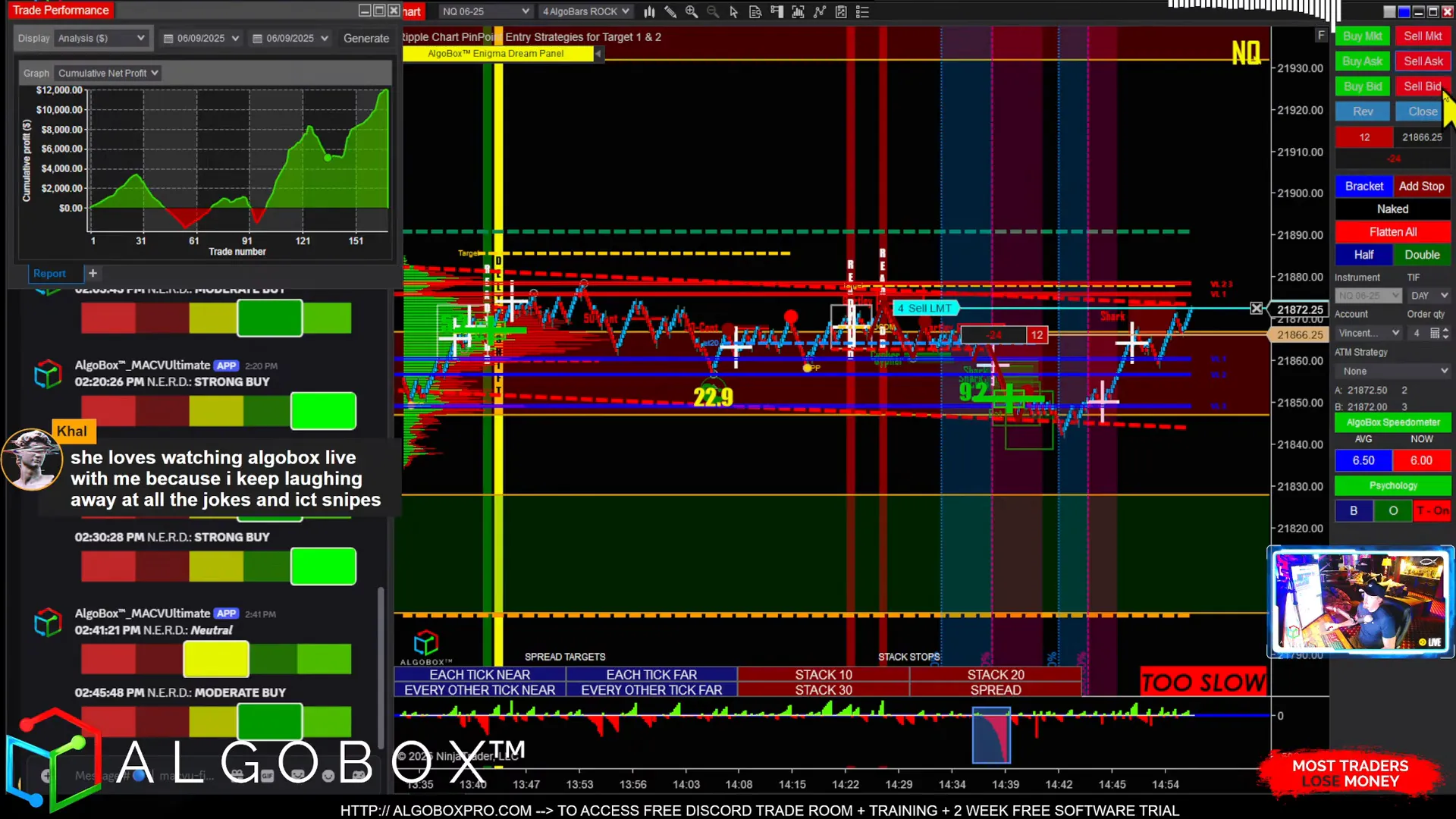Viewport: 1456px width, 819px height.
Task: Add a new report tab with plus
Action: 93,273
